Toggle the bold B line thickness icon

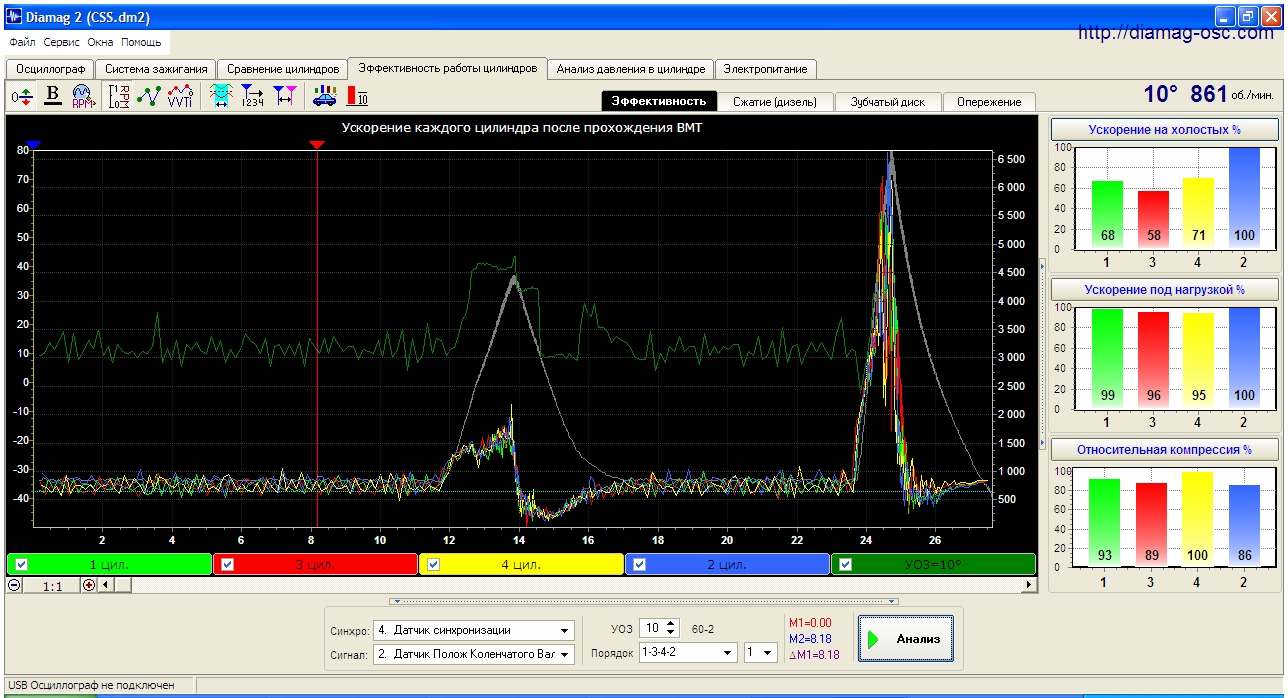54,96
